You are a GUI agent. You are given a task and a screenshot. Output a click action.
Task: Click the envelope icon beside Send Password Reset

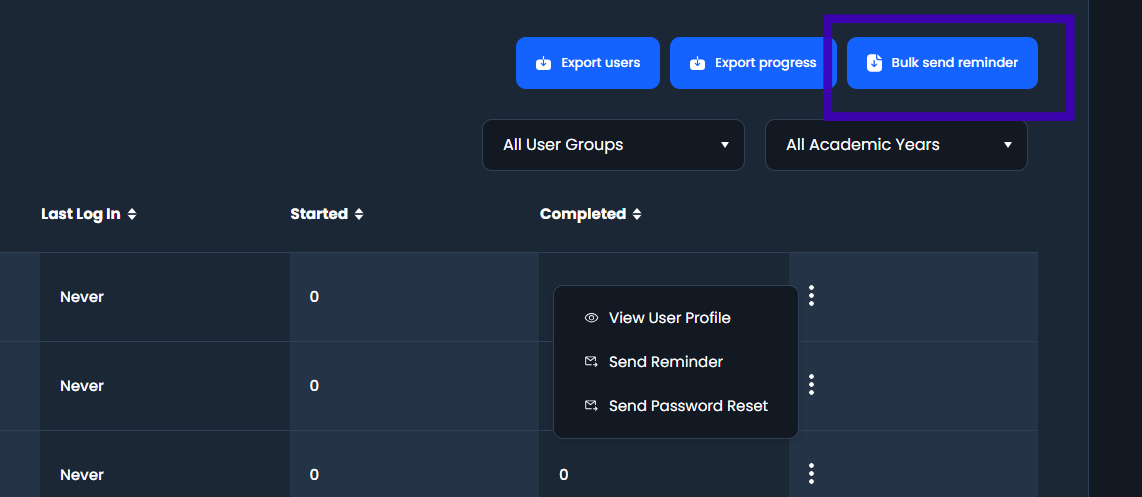click(x=591, y=405)
